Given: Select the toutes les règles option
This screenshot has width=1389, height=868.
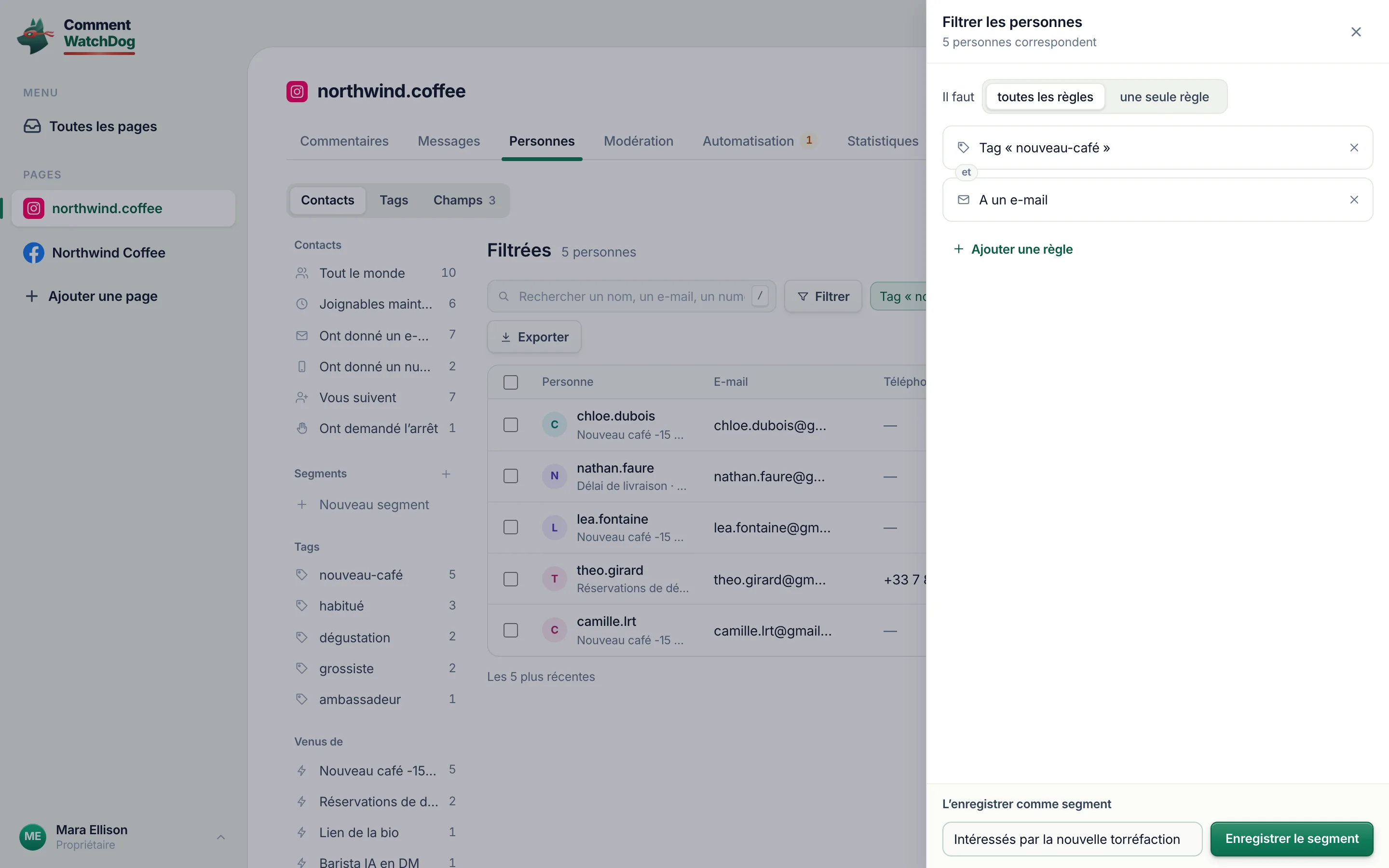Looking at the screenshot, I should [x=1045, y=97].
